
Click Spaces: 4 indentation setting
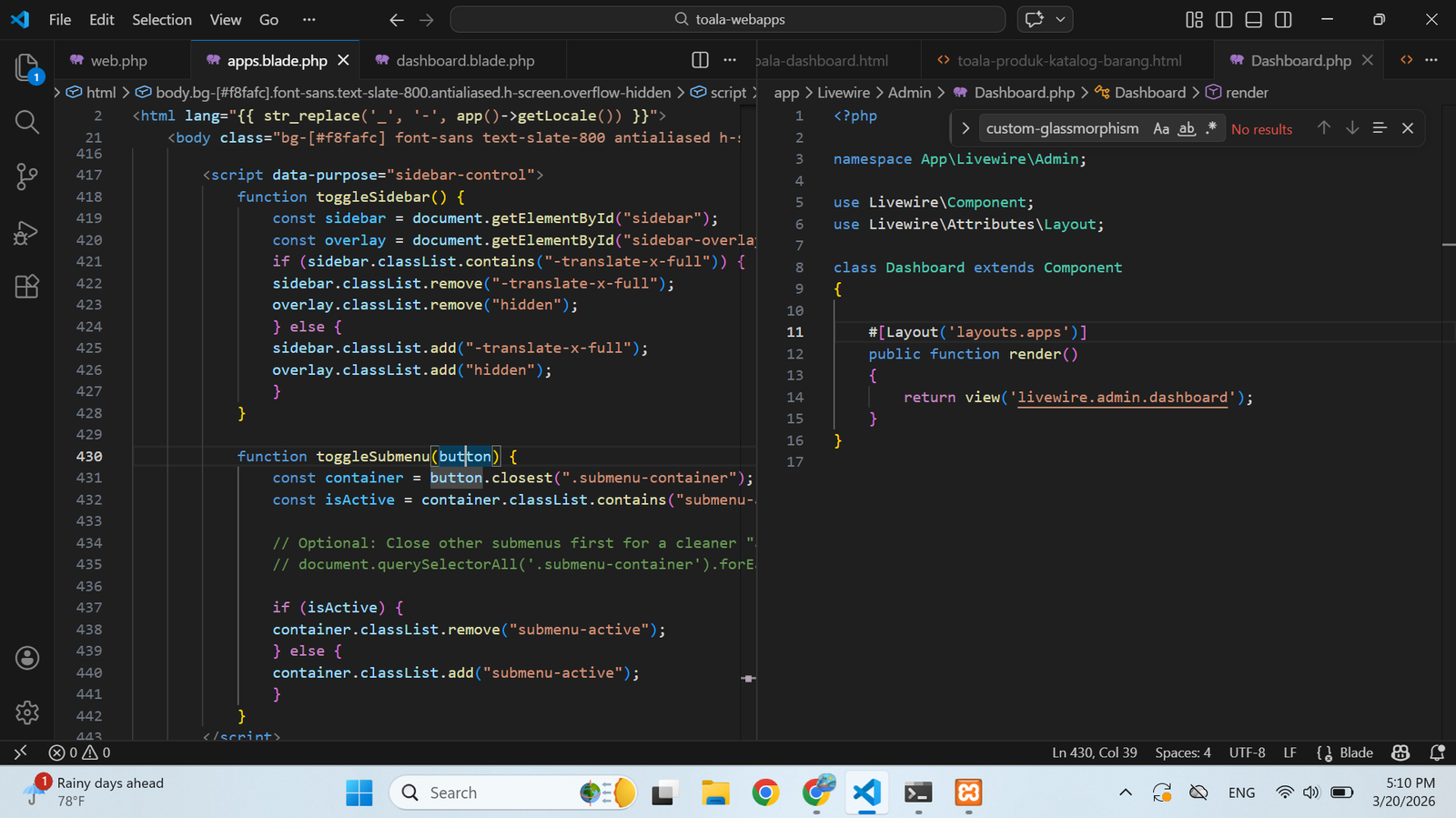[1182, 752]
